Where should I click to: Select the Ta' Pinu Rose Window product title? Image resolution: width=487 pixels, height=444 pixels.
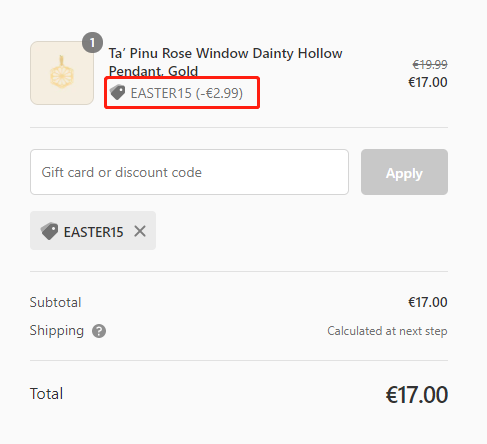(225, 62)
